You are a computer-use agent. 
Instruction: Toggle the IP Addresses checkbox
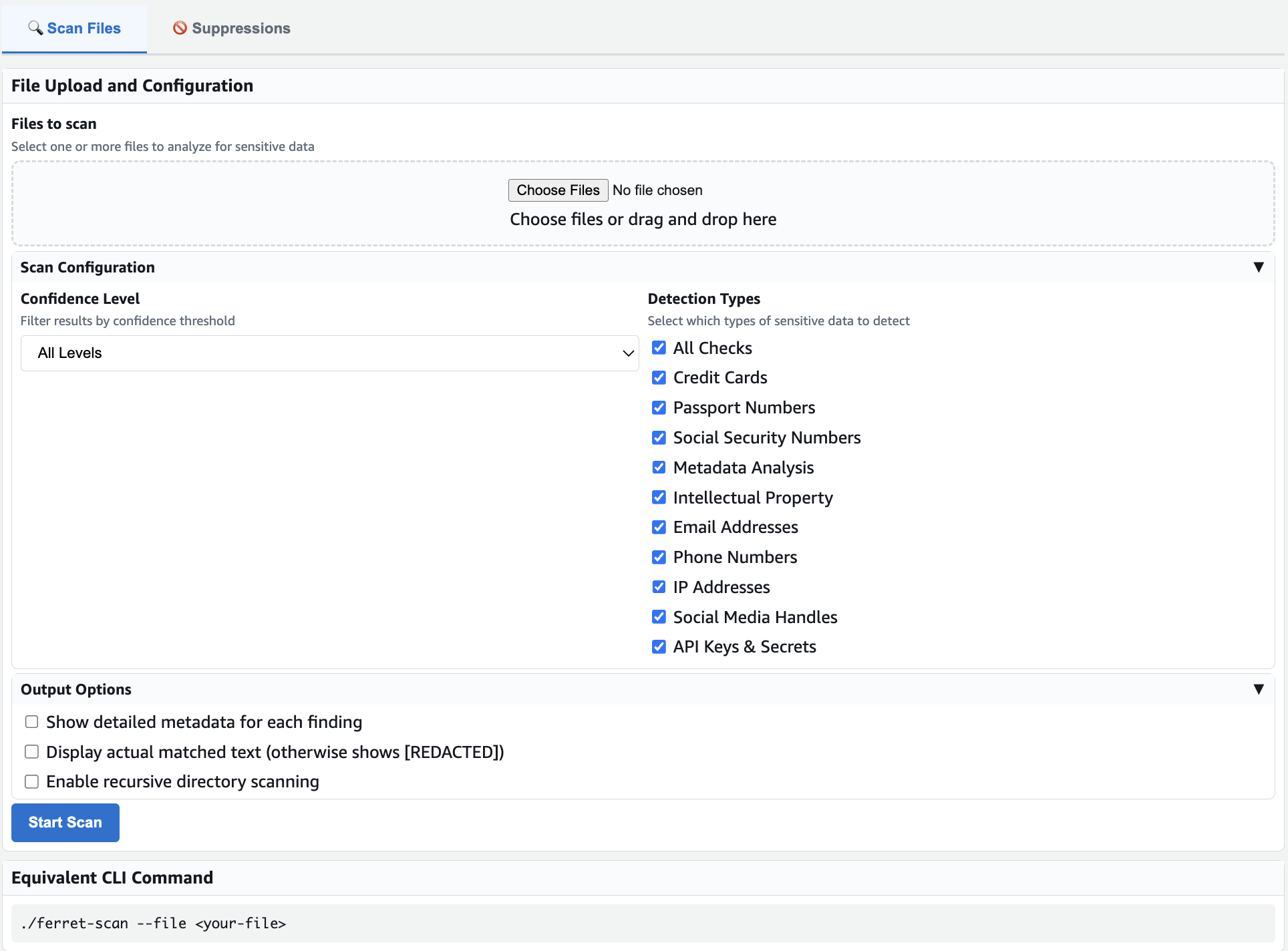pyautogui.click(x=659, y=586)
